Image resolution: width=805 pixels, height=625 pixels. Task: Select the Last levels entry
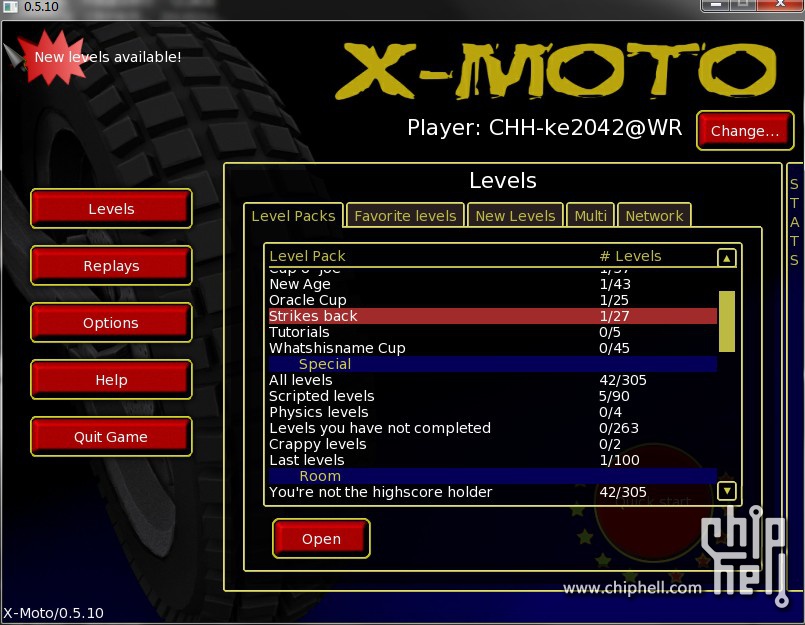pos(493,460)
